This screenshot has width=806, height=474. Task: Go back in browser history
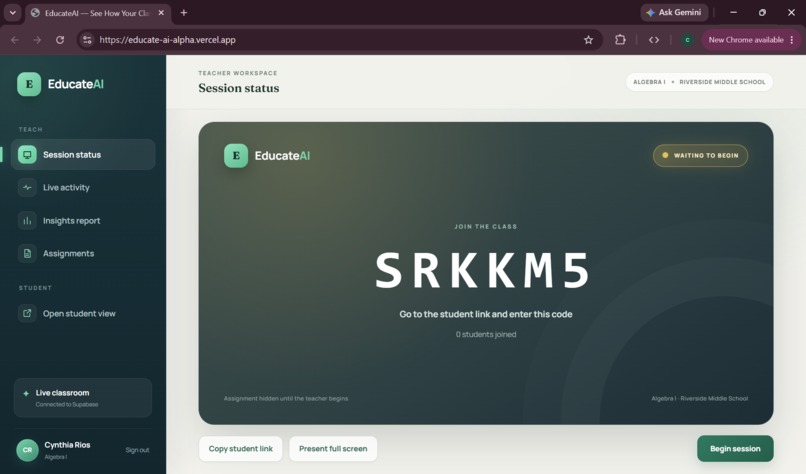pos(15,40)
